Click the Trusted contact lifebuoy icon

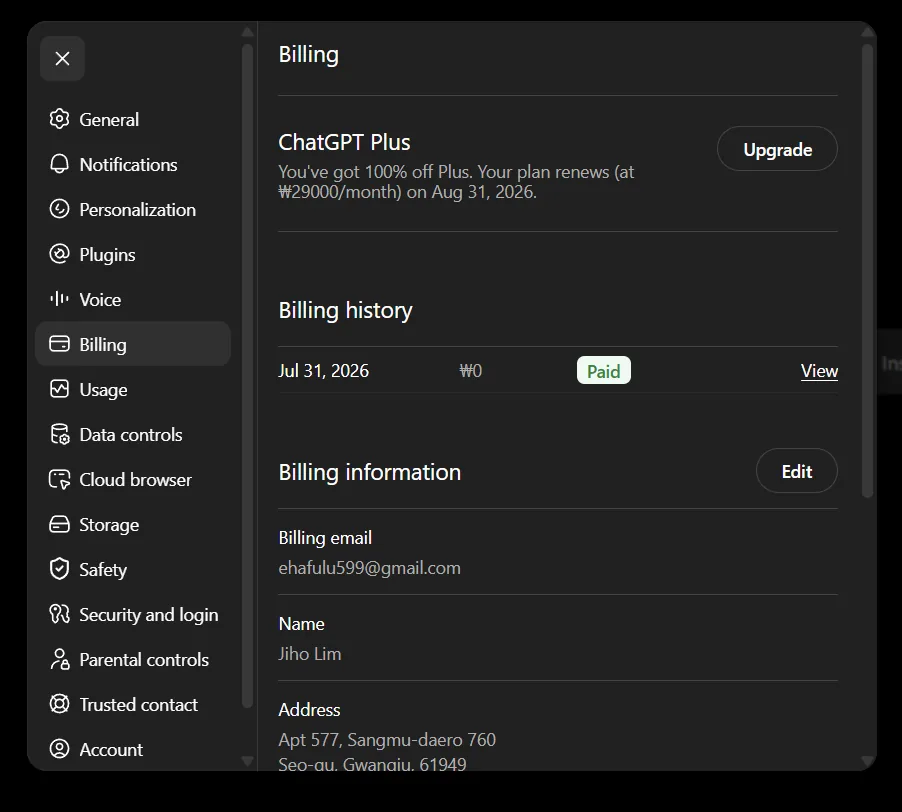[59, 704]
